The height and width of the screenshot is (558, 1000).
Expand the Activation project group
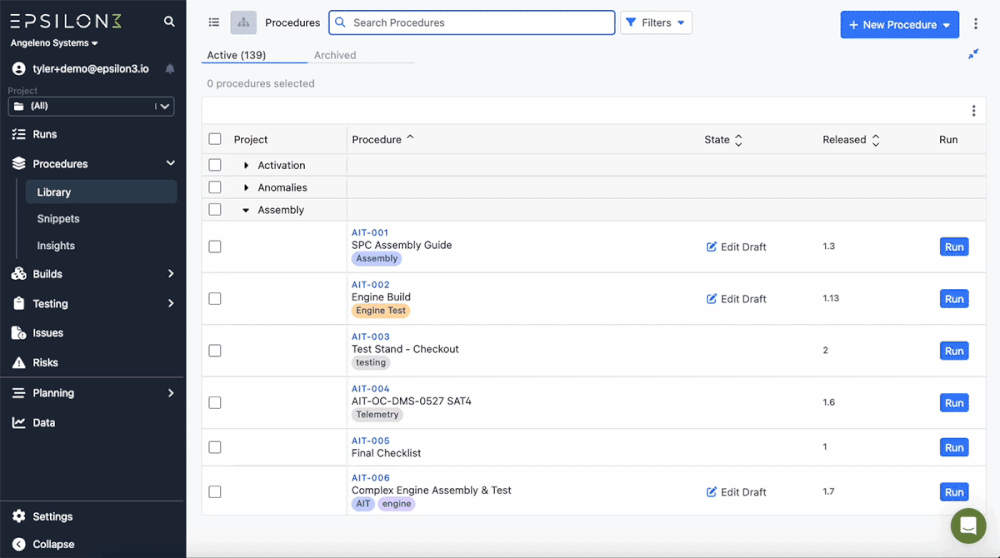click(246, 165)
